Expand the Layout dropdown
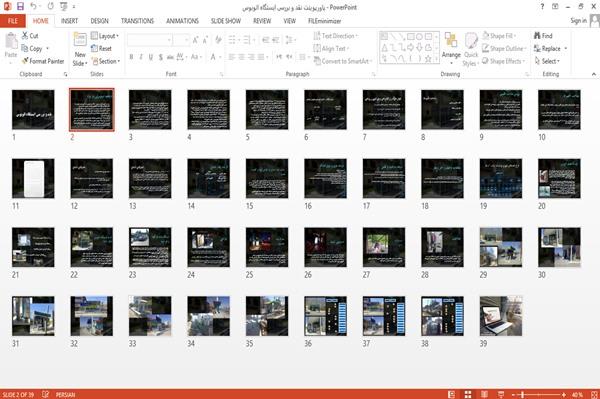This screenshot has height=399, width=600. click(x=104, y=36)
